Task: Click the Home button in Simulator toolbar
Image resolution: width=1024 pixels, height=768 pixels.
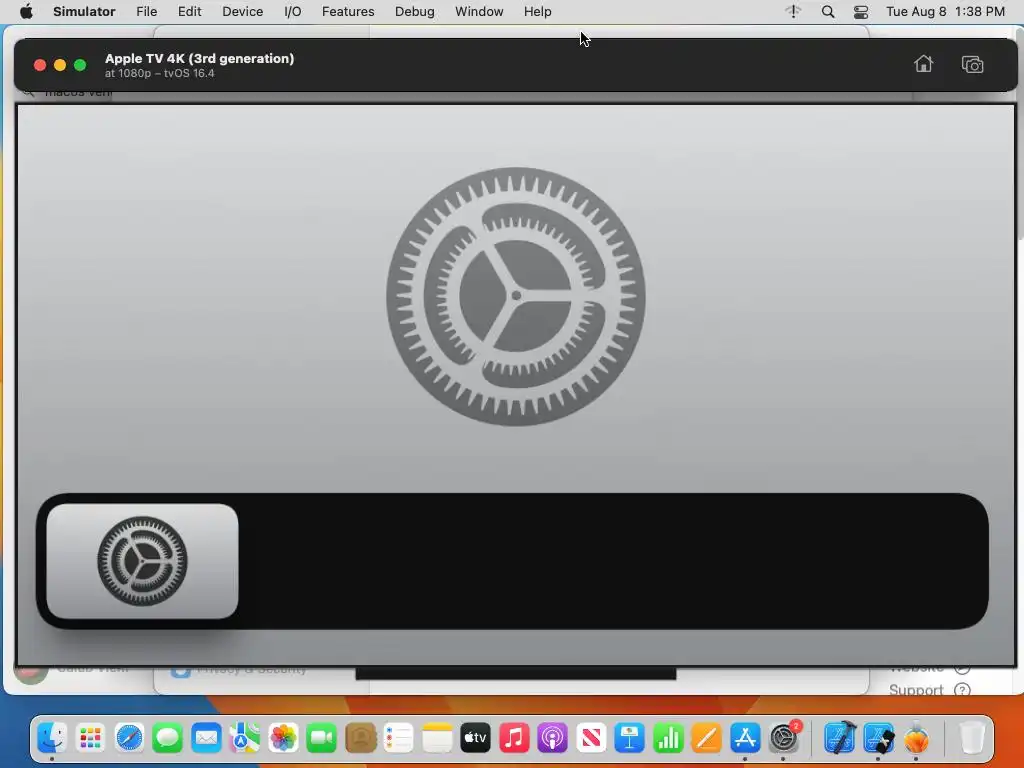Action: pyautogui.click(x=923, y=64)
